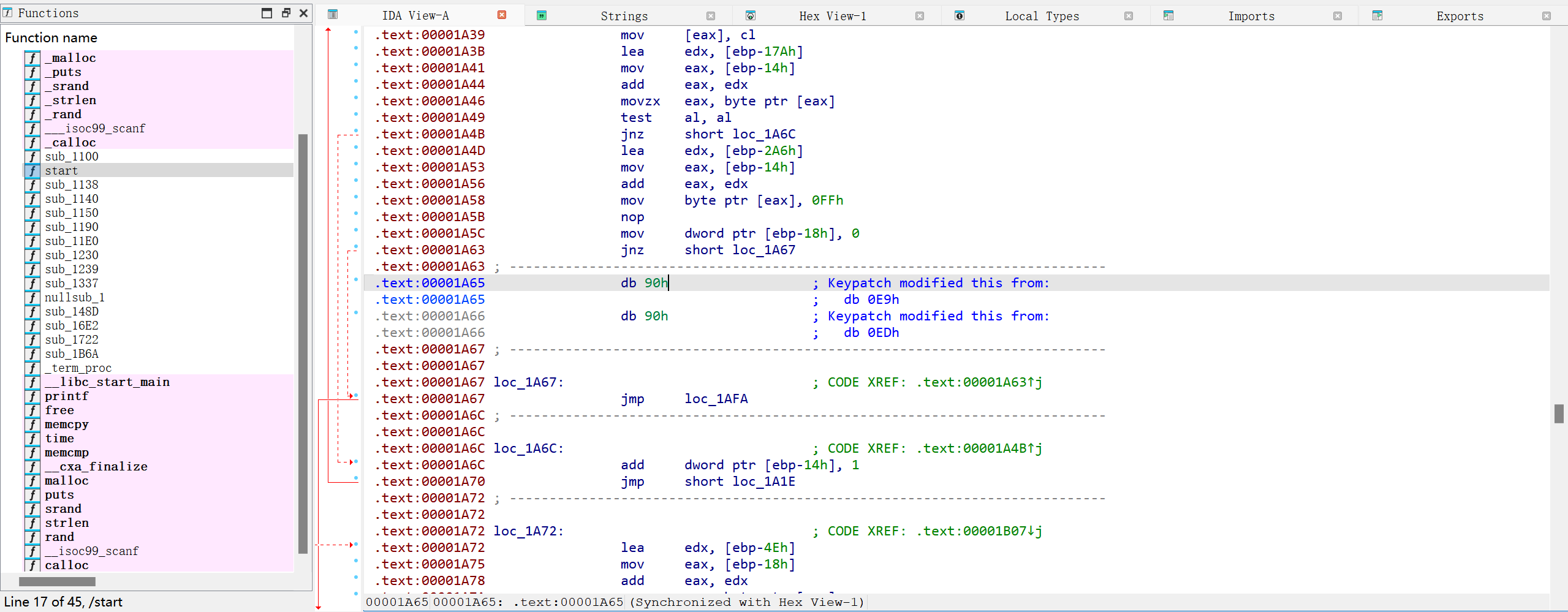Float the Functions panel window
1568x612 pixels.
(x=286, y=13)
